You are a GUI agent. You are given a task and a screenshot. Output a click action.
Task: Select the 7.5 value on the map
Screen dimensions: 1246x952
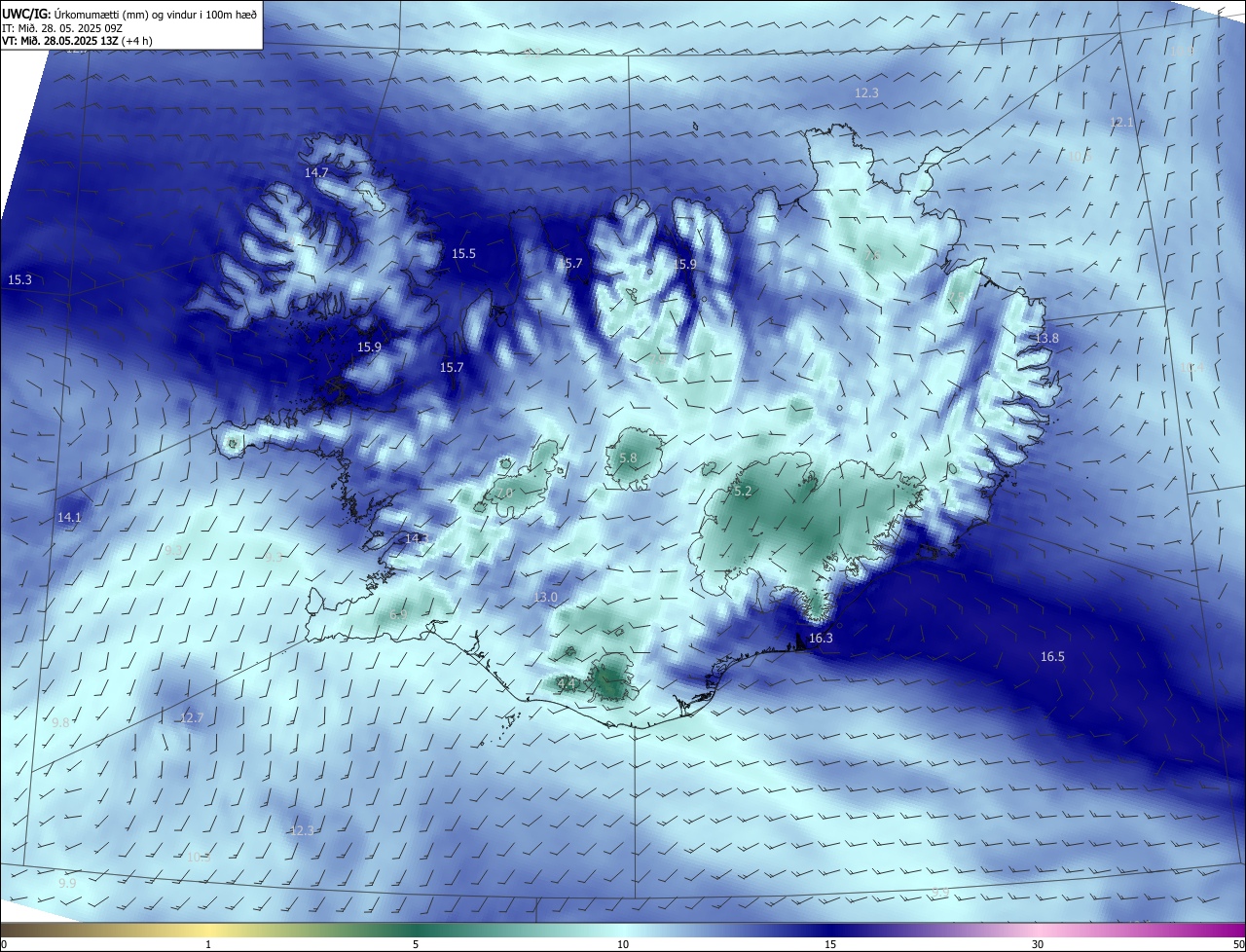tap(958, 297)
